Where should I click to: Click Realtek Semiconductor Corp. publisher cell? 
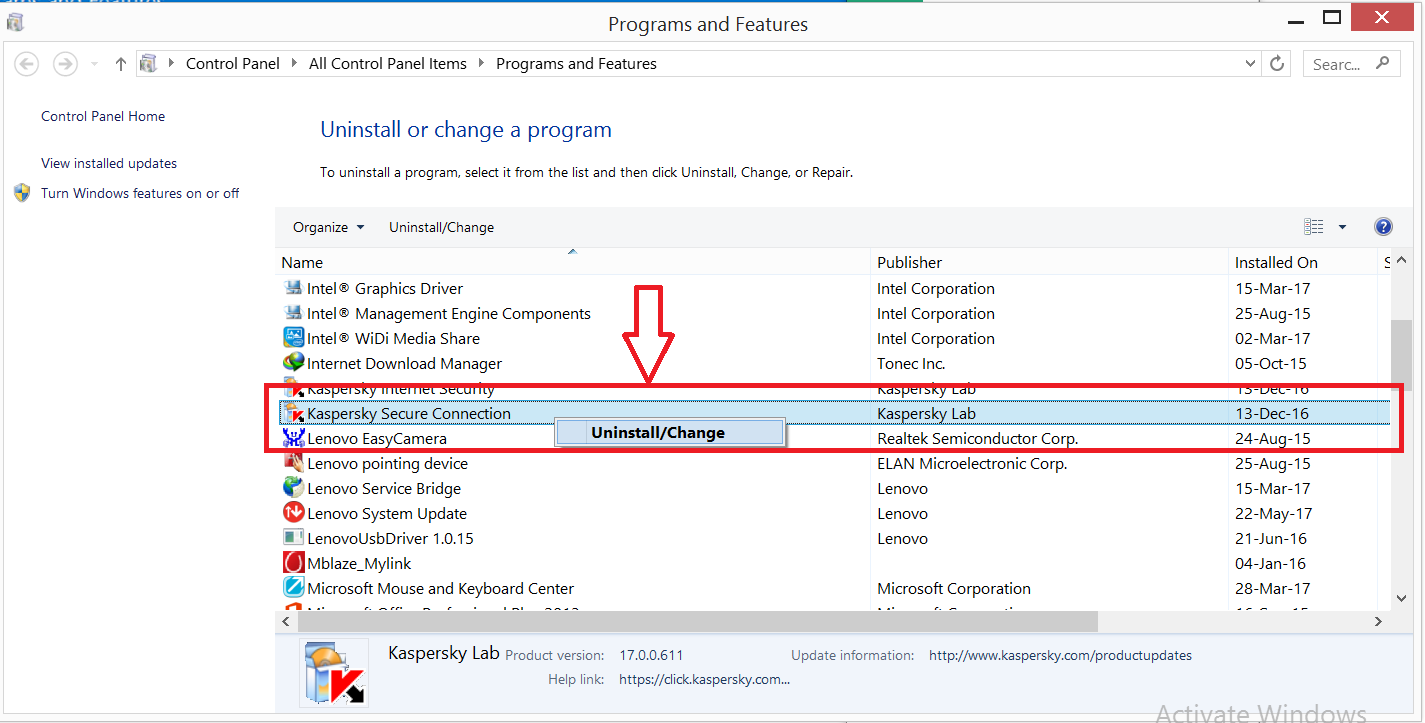(977, 438)
